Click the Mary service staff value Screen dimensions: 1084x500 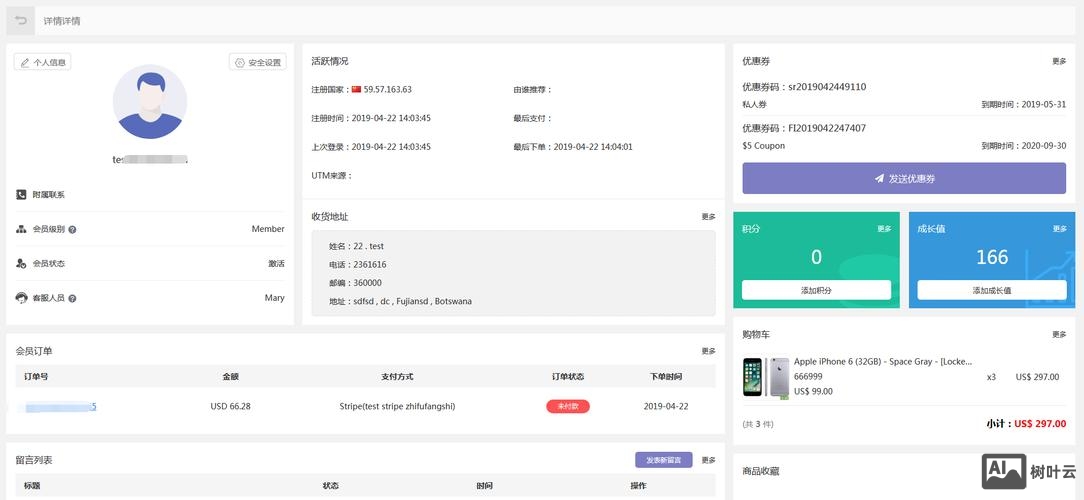[x=274, y=298]
